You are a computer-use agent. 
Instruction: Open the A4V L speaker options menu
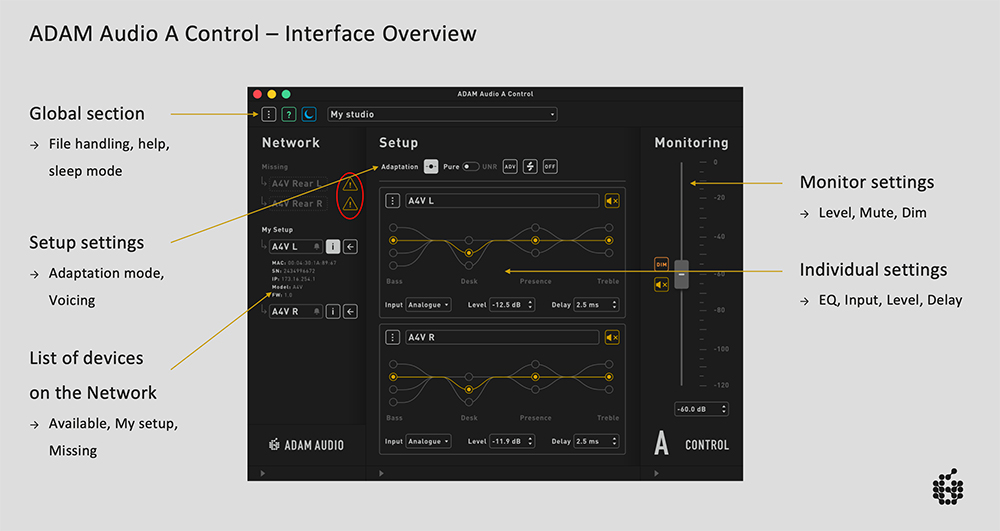[392, 201]
